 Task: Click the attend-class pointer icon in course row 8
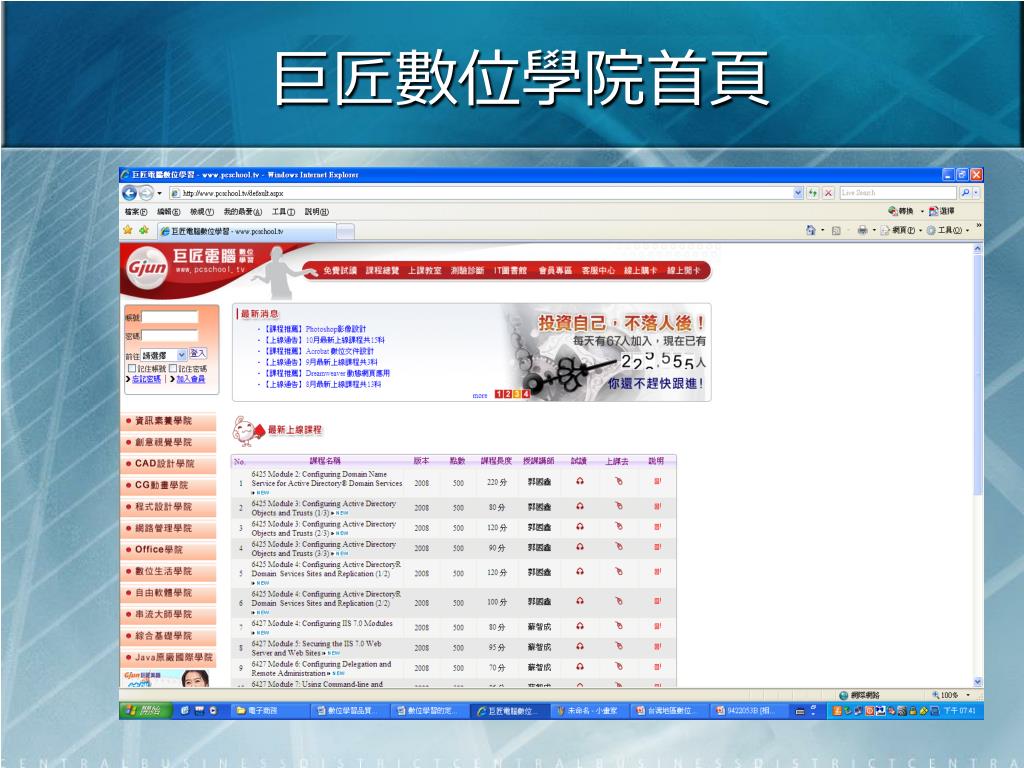[618, 647]
